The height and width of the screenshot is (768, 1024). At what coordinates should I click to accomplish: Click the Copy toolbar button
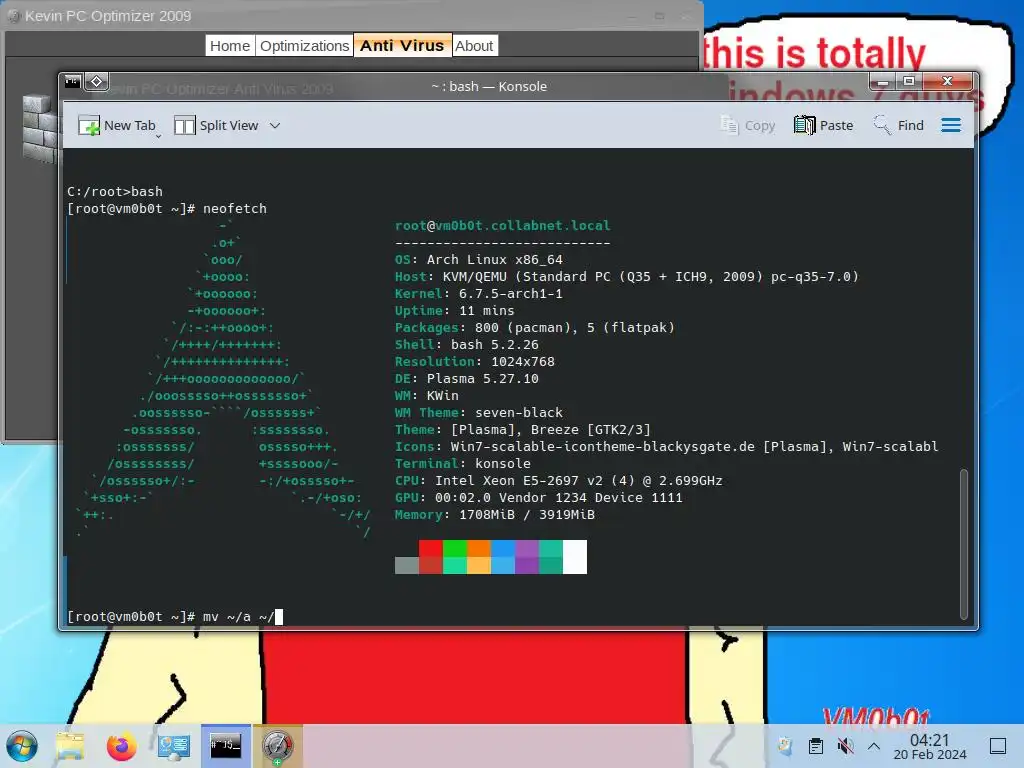748,125
